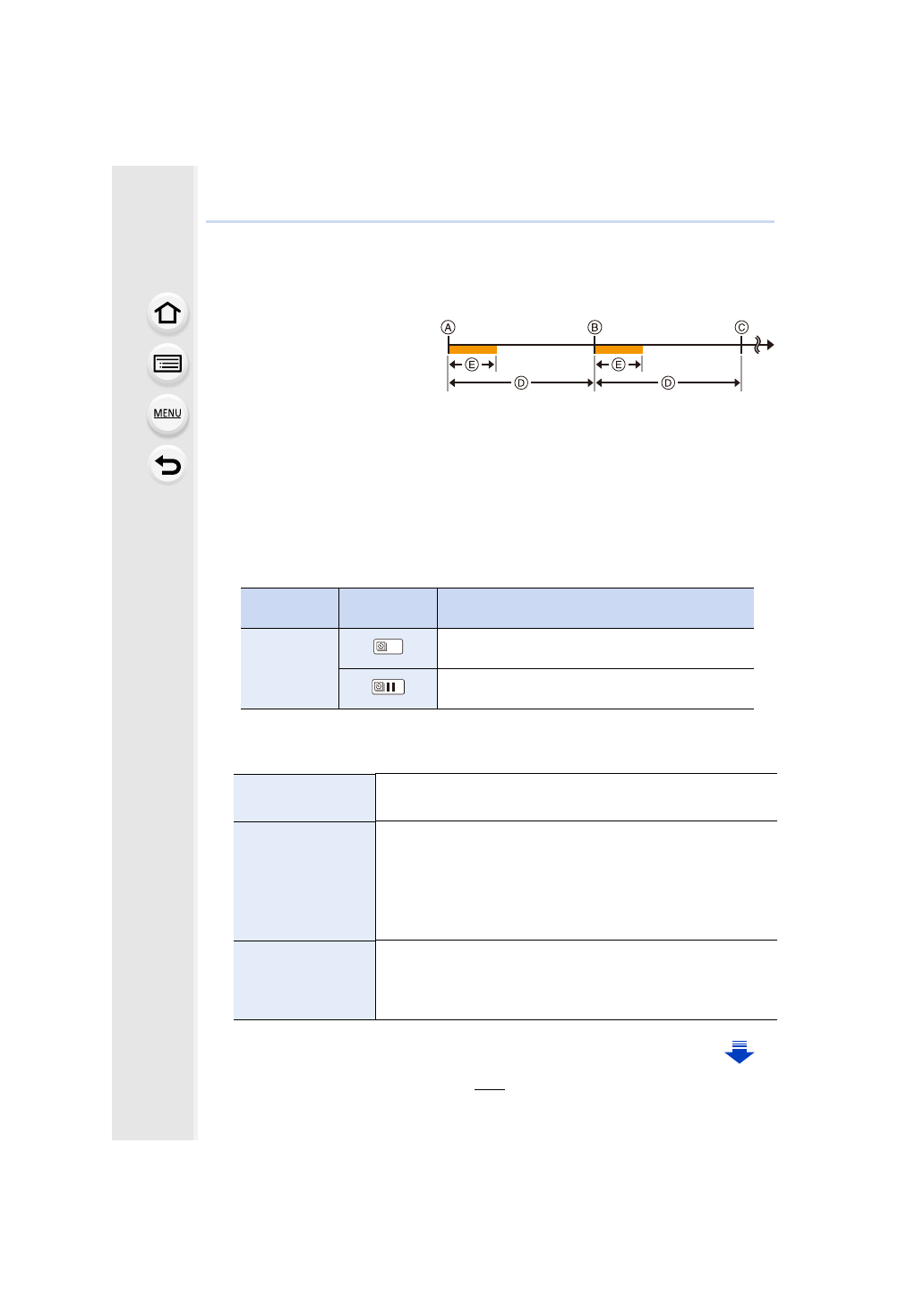Click the timeline line between markers B and C
The width and height of the screenshot is (924, 1306).
pyautogui.click(x=689, y=345)
